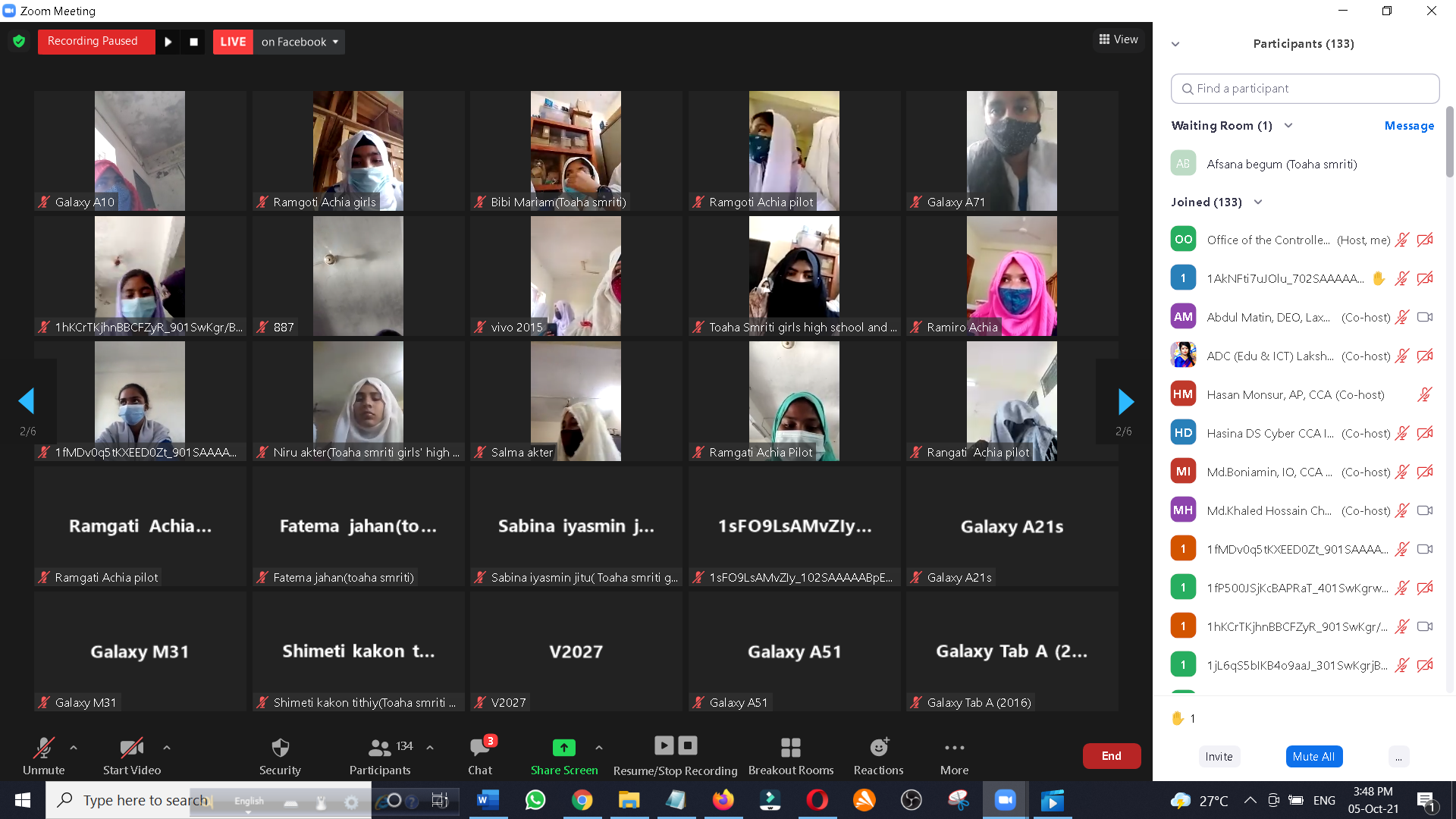Open the 'on Facebook' live dropdown

point(300,42)
